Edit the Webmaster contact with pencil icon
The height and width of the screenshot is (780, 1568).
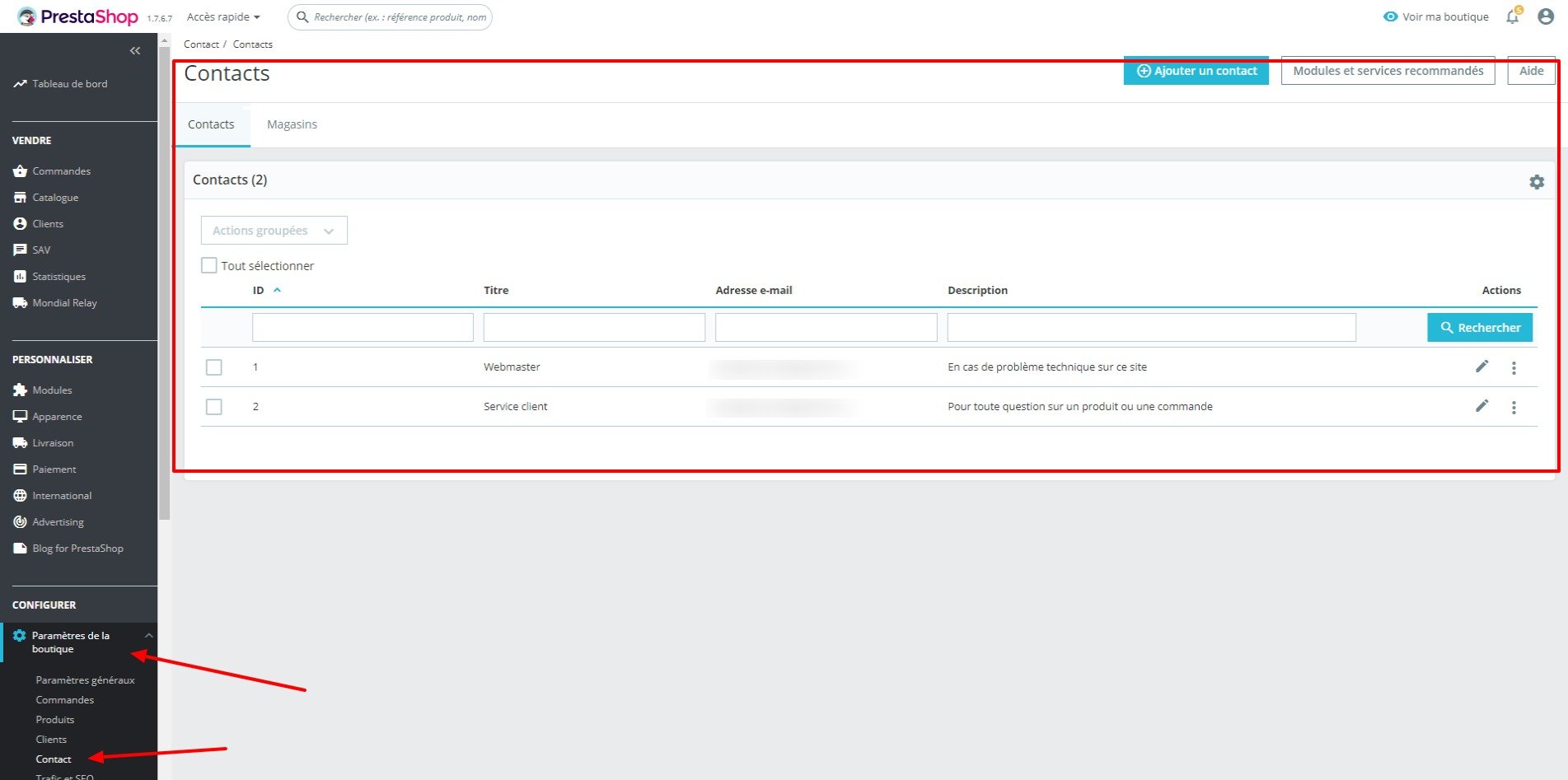coord(1481,367)
